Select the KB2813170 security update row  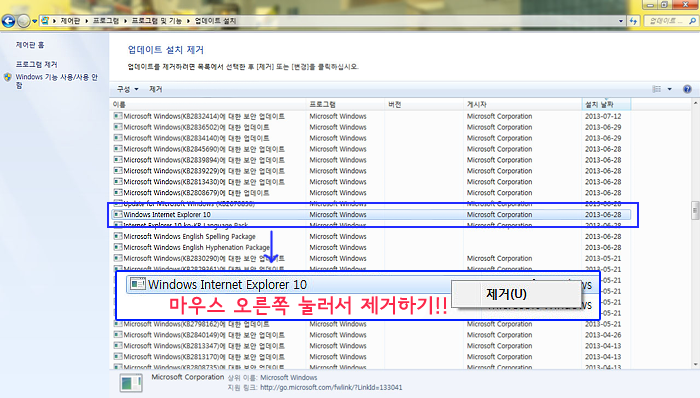coord(371,357)
